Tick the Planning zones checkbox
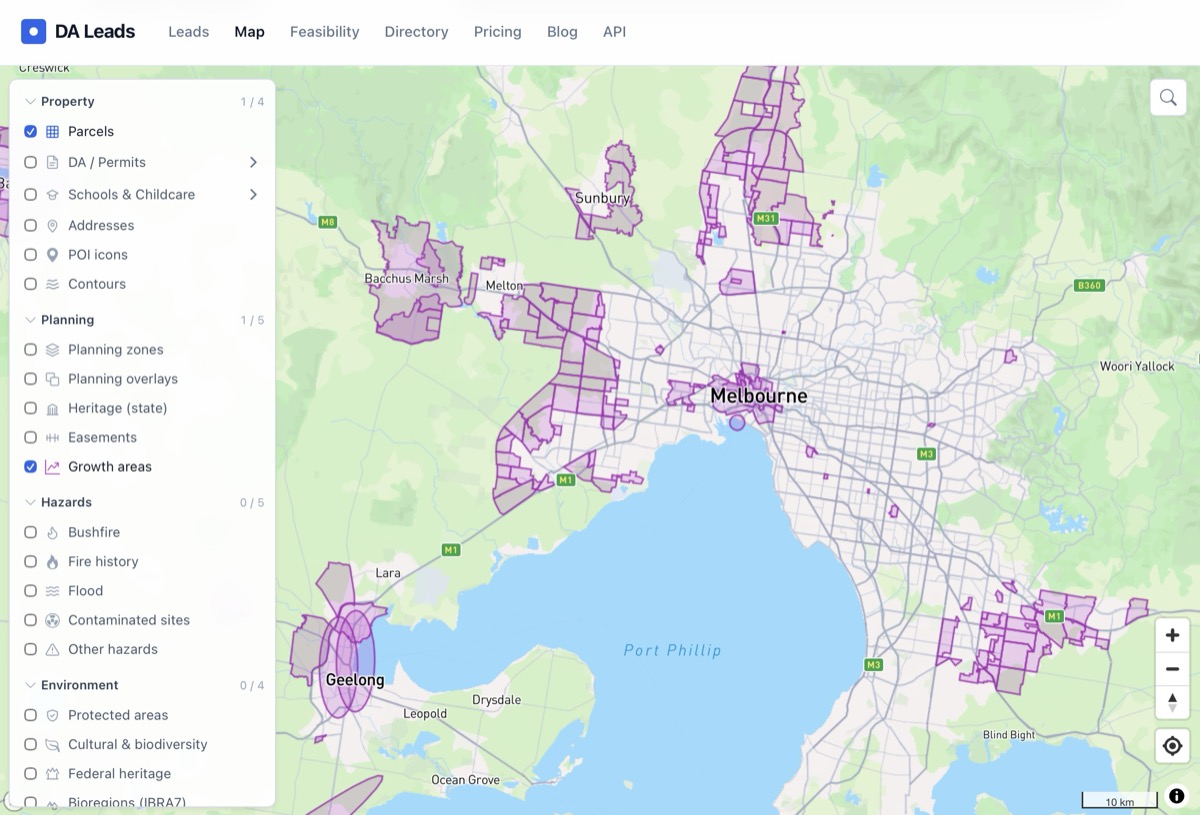This screenshot has width=1200, height=815. click(31, 350)
